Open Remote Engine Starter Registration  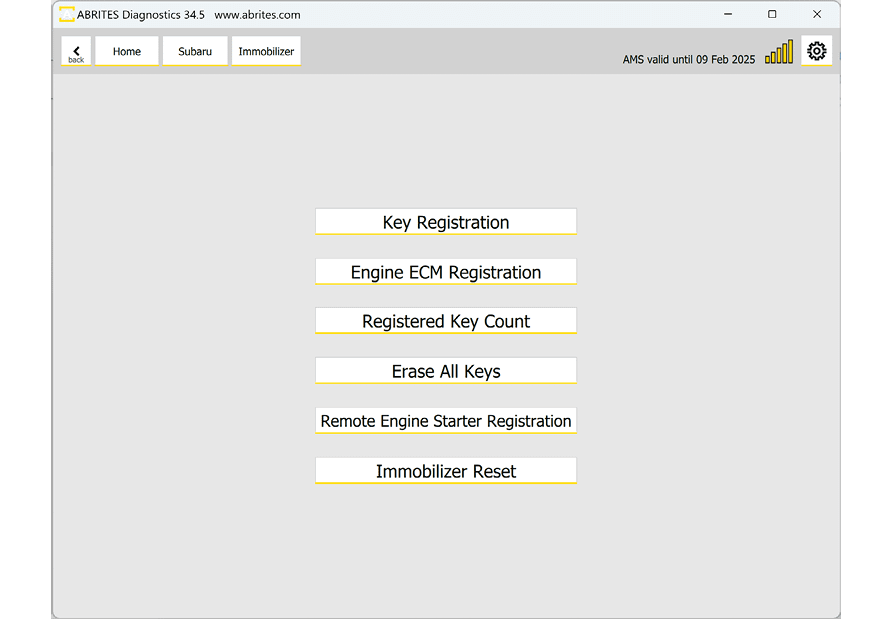pos(446,421)
